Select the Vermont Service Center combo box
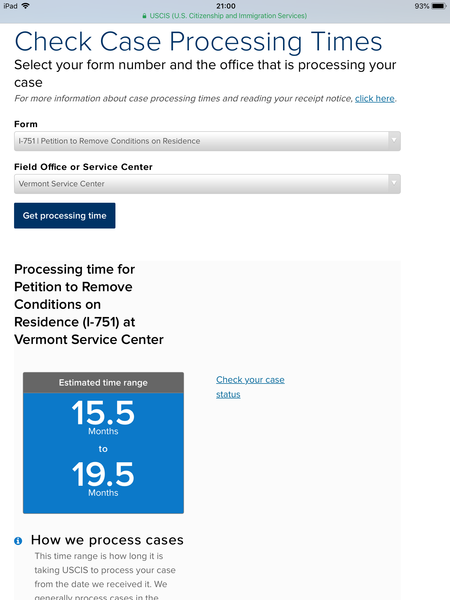The width and height of the screenshot is (450, 600). pos(207,184)
